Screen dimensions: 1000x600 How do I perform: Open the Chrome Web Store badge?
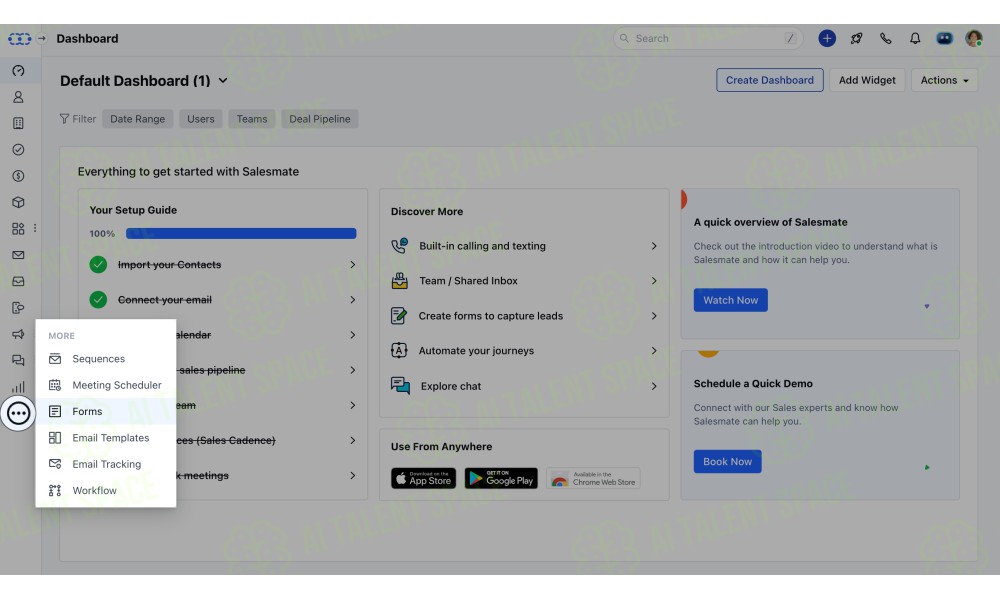[593, 478]
